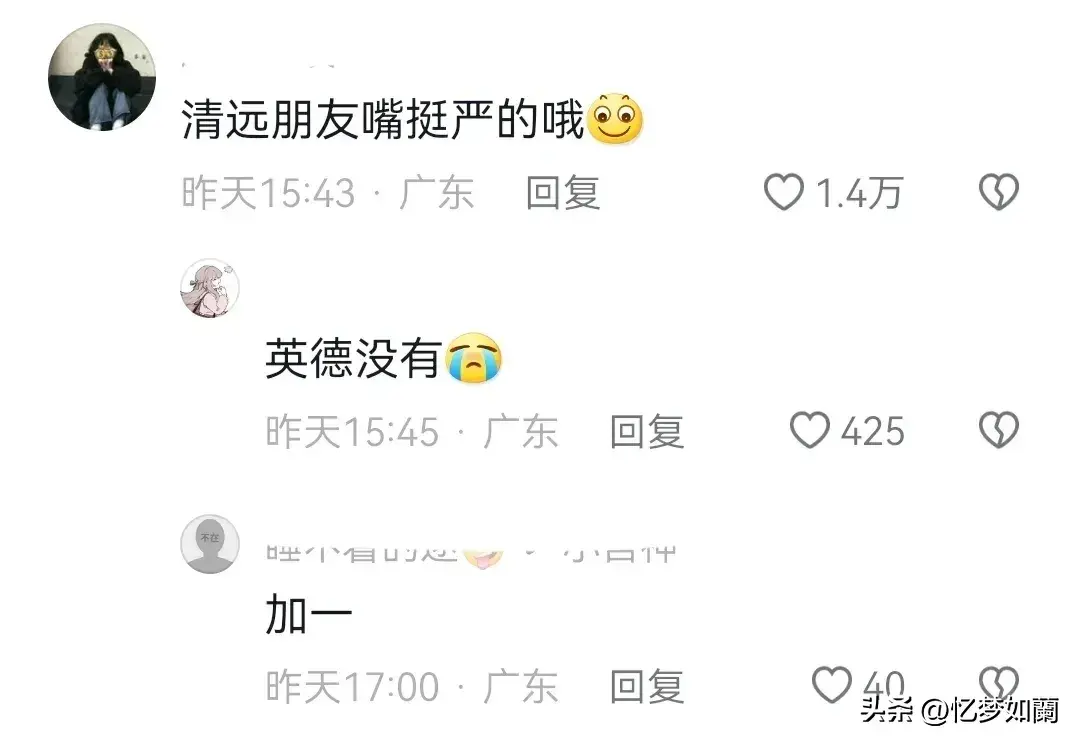Tap the 425 like count
This screenshot has height=745, width=1080.
point(872,432)
